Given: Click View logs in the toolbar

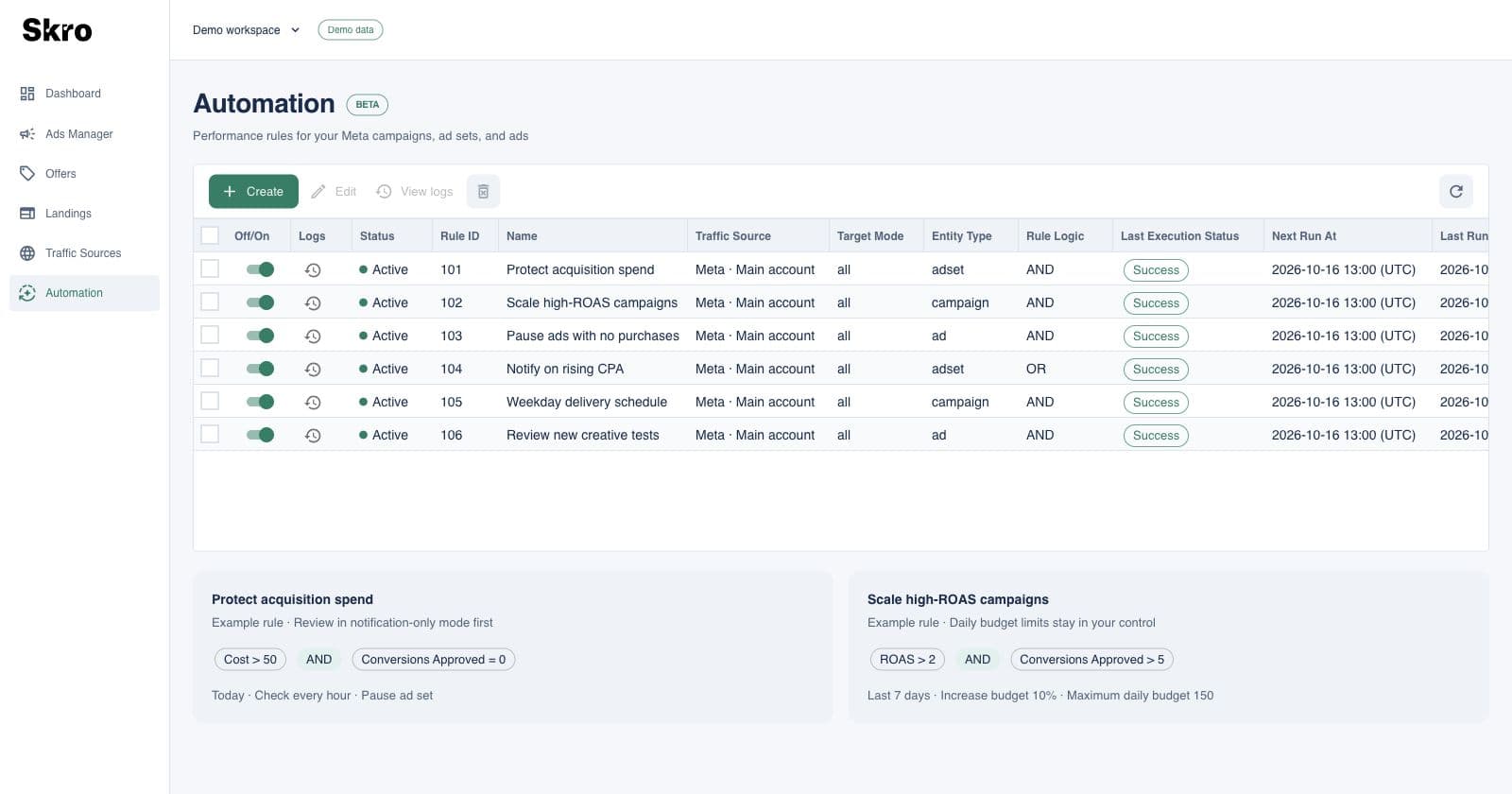Looking at the screenshot, I should 415,192.
